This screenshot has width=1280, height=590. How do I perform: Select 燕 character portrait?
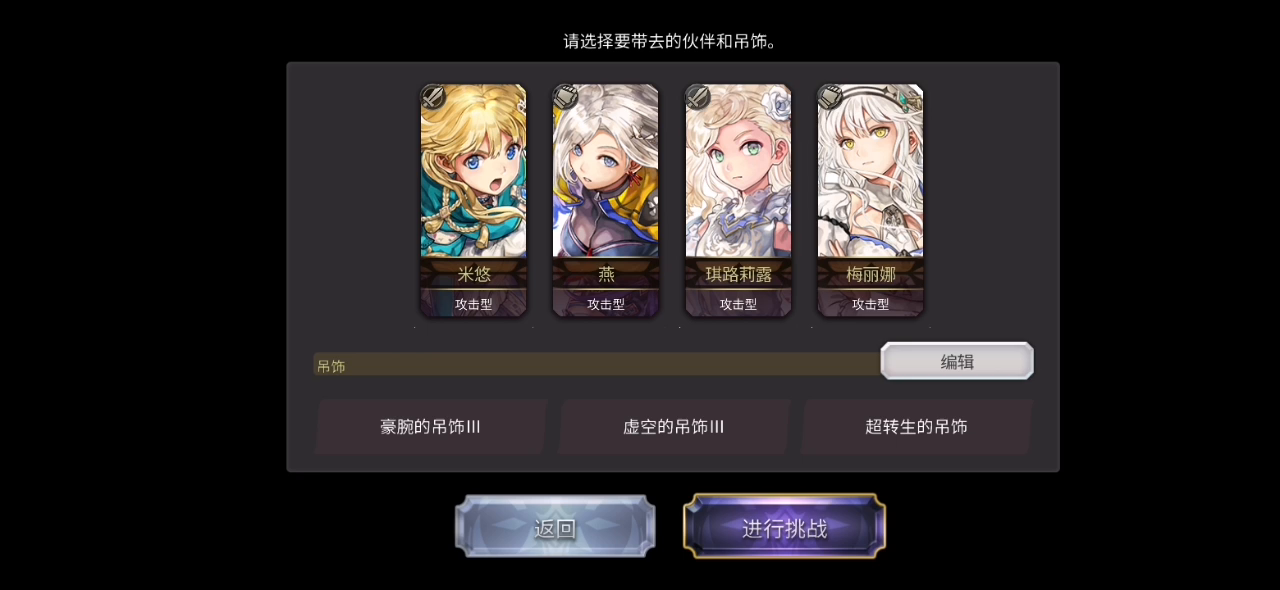[606, 171]
